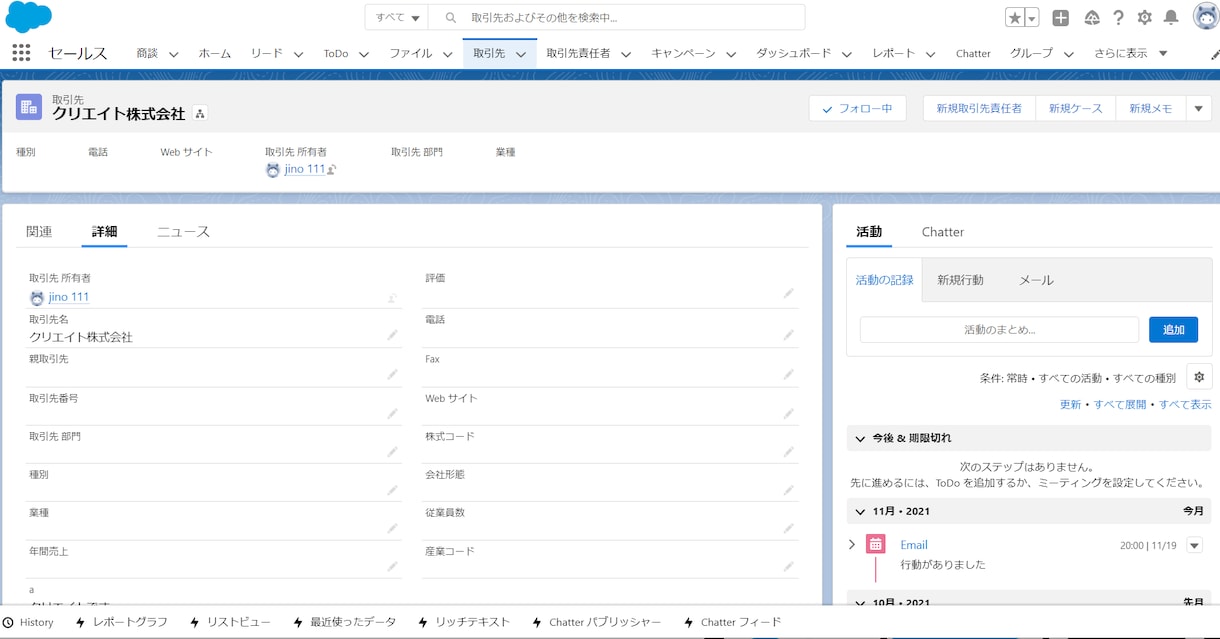Edit the 取引先番号 field pencil icon
This screenshot has height=639, width=1220.
click(392, 413)
